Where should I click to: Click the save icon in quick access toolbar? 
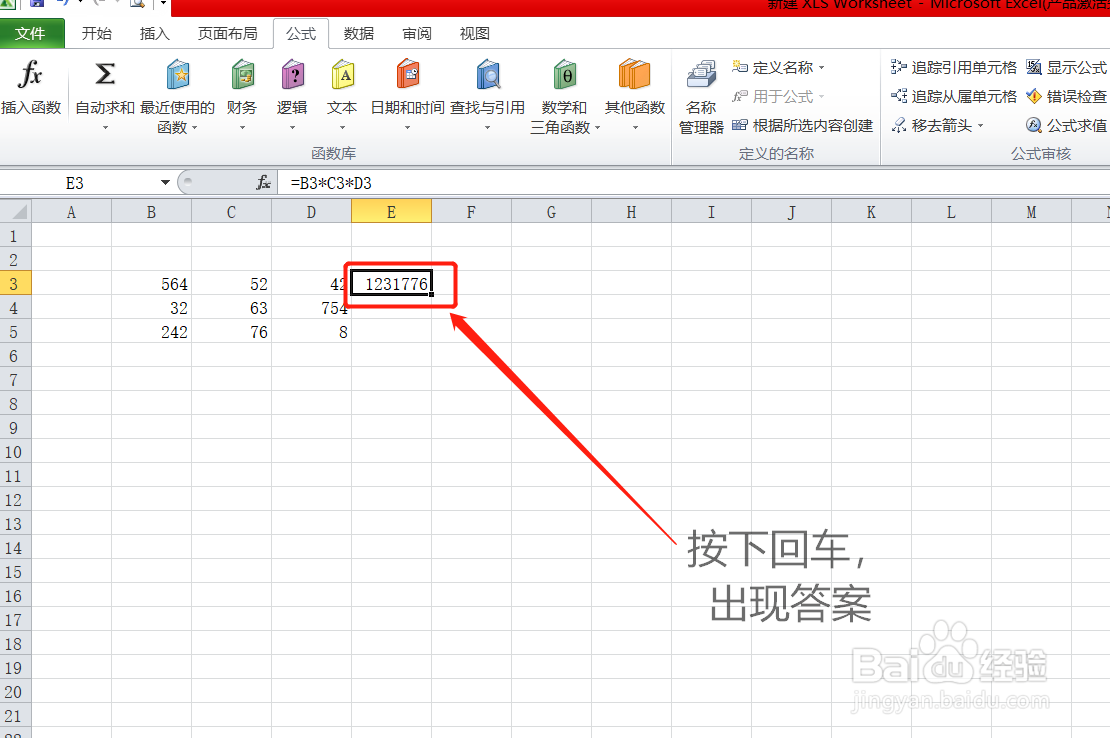(37, 4)
